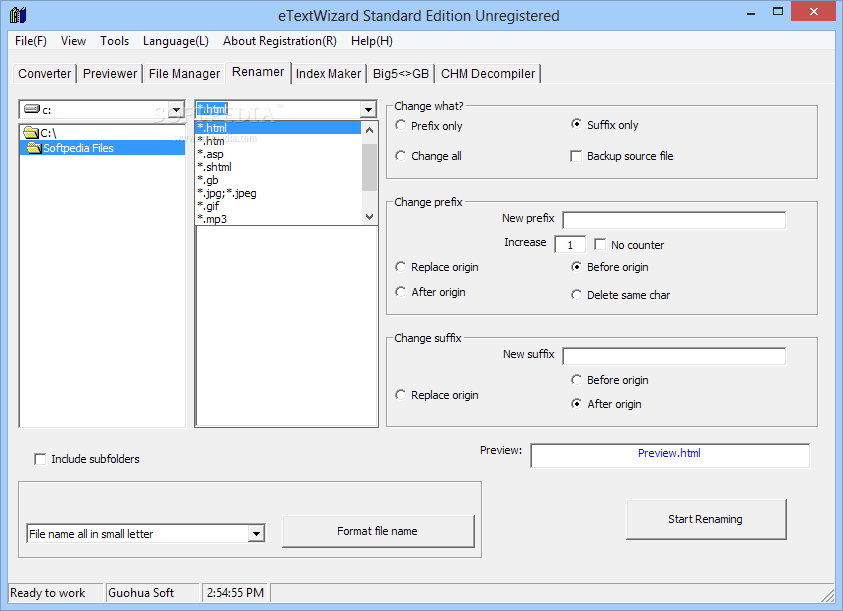Screen dimensions: 843x611
Task: Open the View menu
Action: pos(73,41)
